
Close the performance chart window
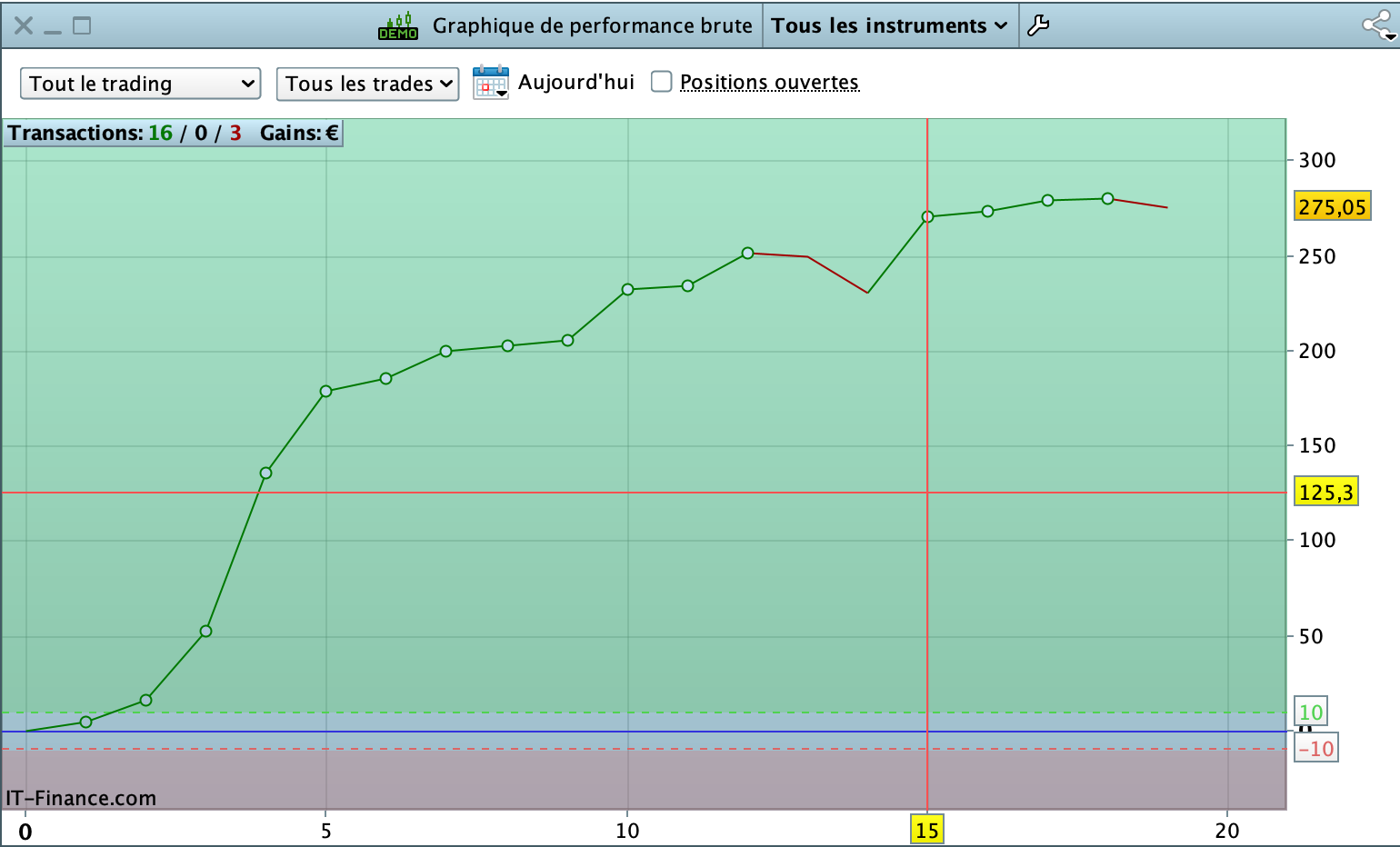[24, 25]
